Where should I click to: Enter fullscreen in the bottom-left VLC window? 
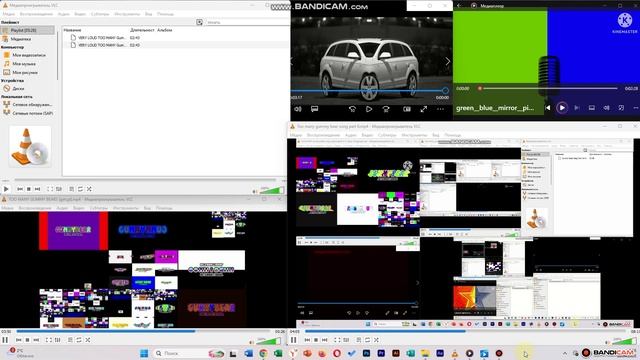tap(49, 340)
